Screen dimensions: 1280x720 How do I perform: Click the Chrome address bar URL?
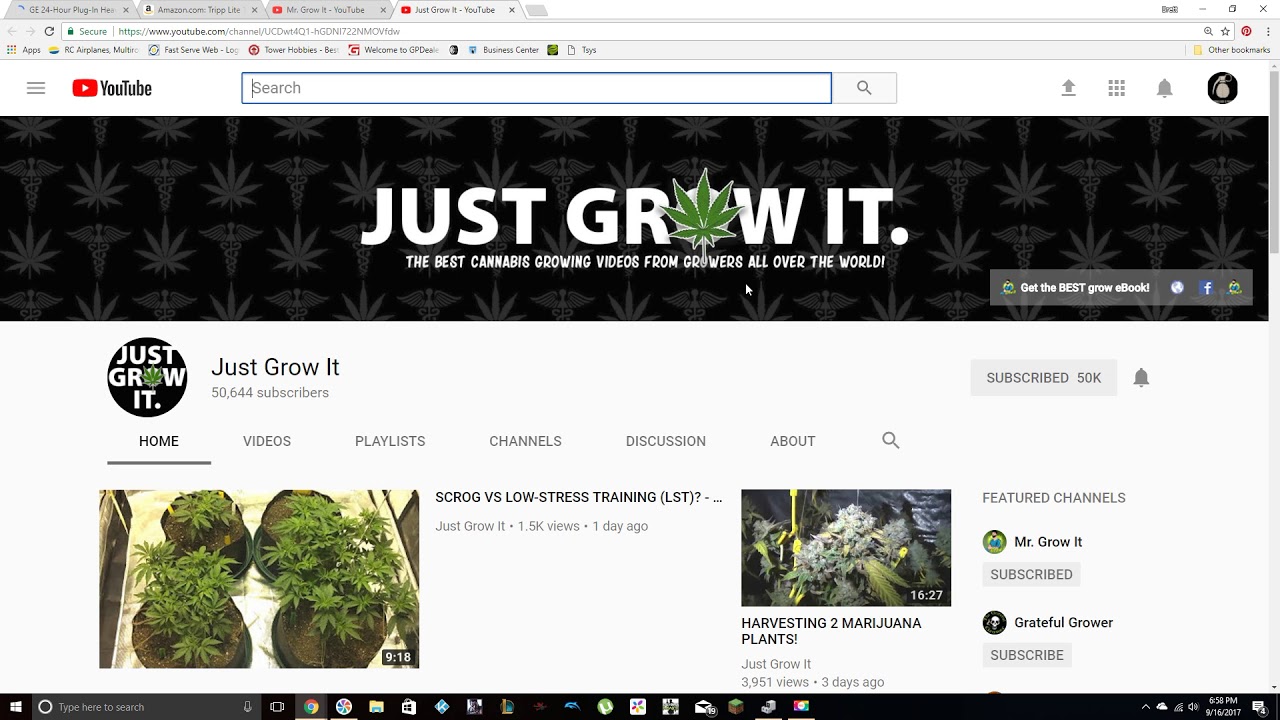pos(259,32)
